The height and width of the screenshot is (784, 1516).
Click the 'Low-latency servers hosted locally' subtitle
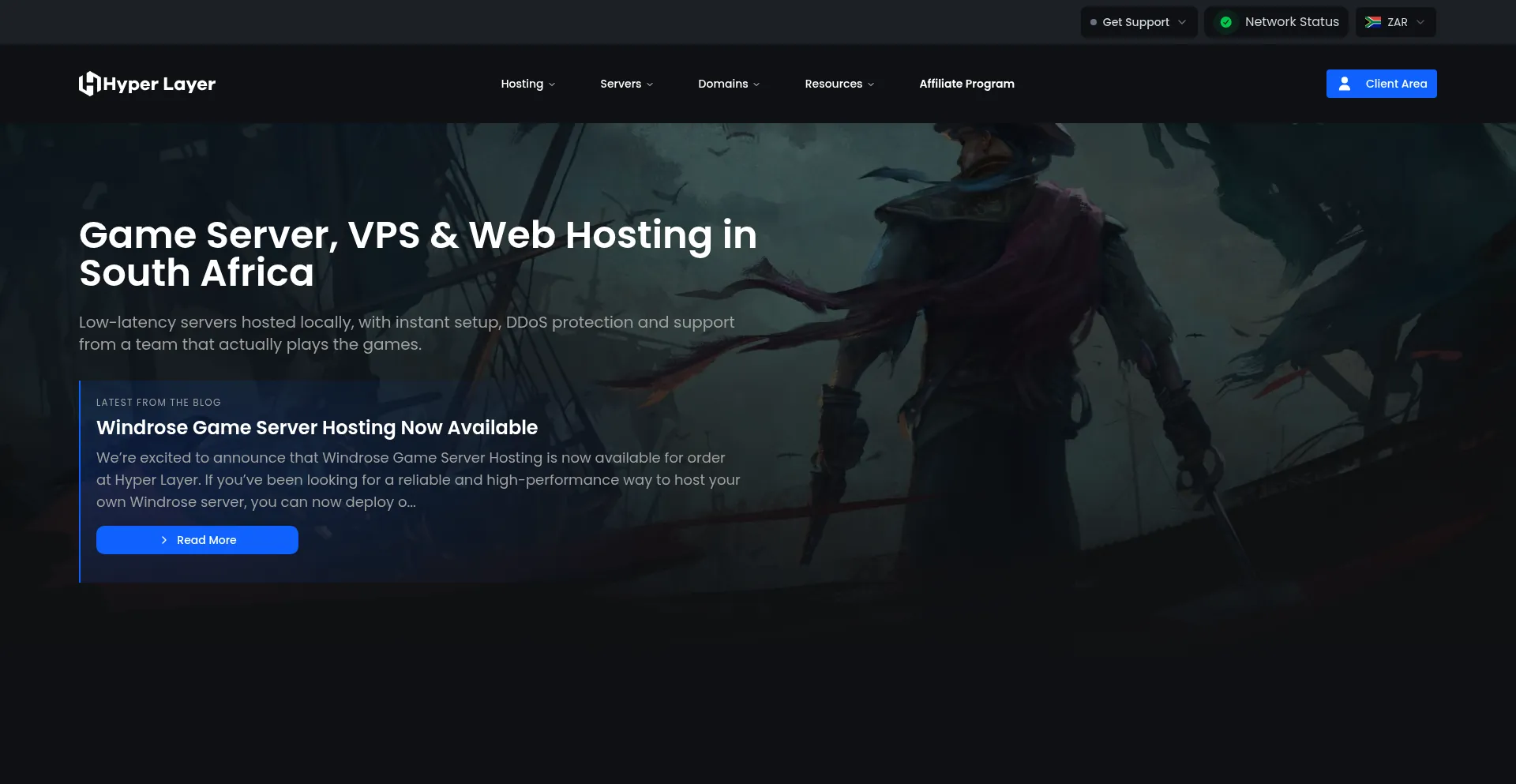point(407,333)
